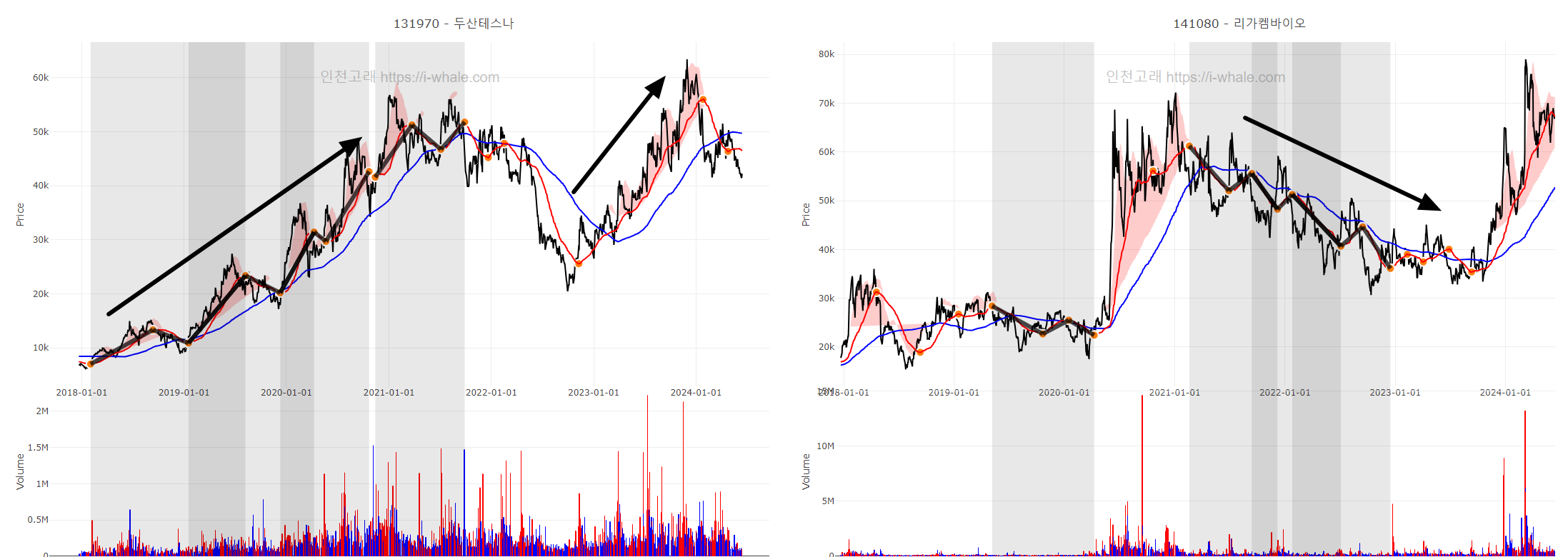Click the 2018-01-01 date label on 두산테스나 chart

(x=81, y=393)
